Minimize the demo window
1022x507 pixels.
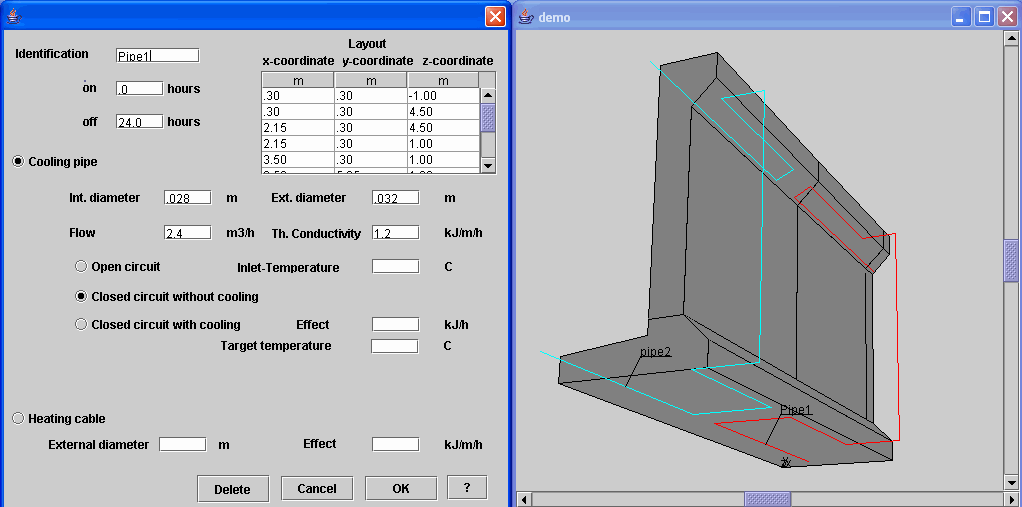(x=961, y=17)
